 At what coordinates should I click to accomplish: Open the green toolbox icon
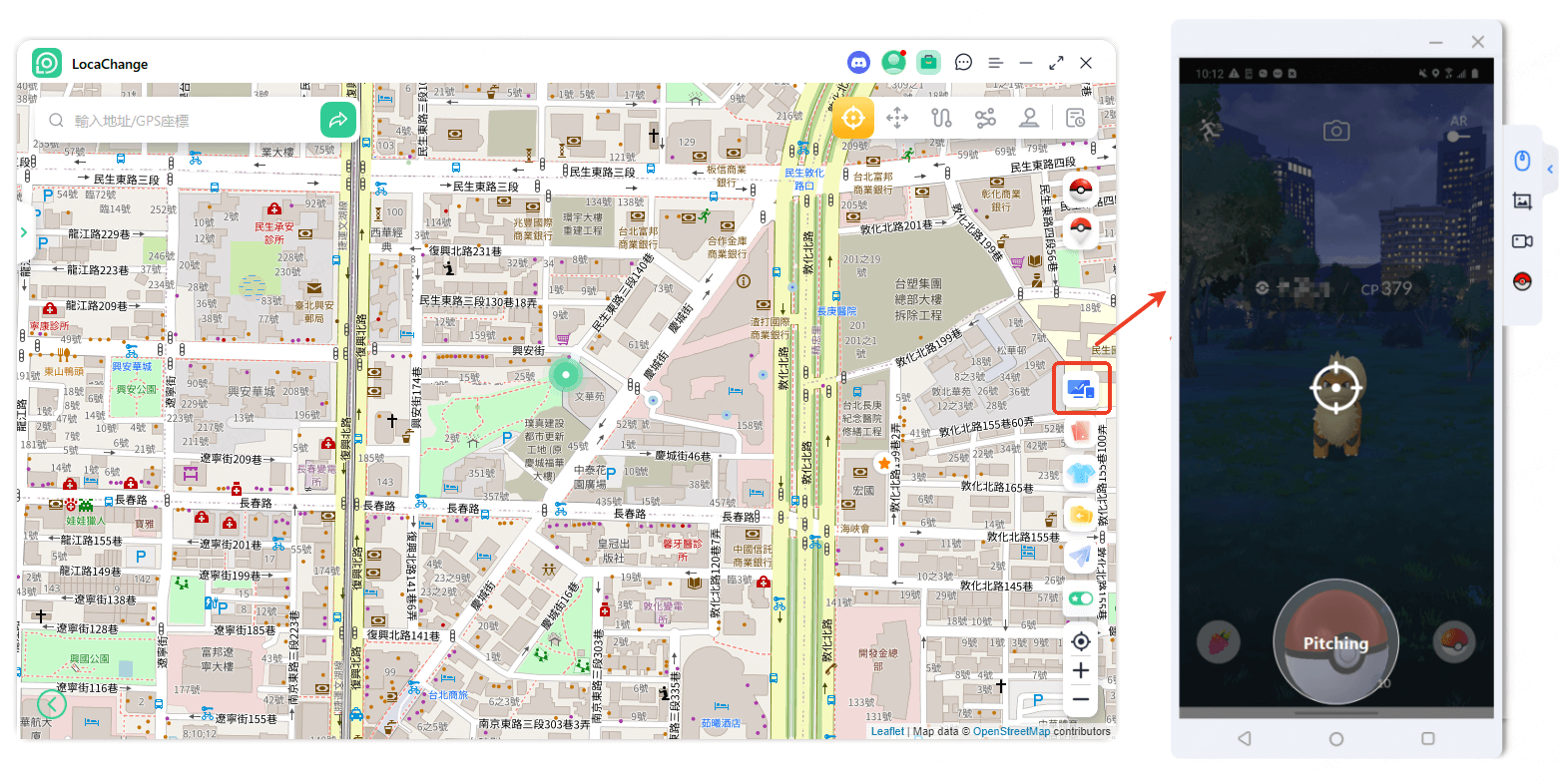928,63
